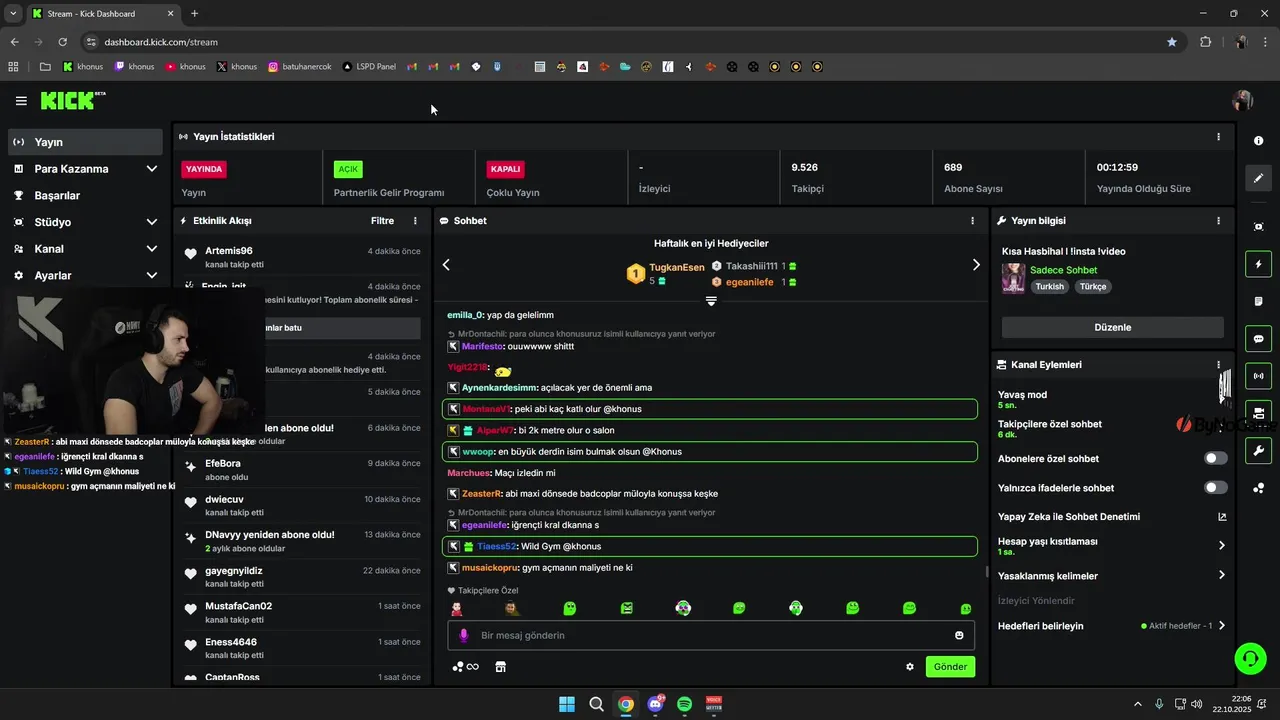Viewport: 1280px width, 720px height.
Task: Select the wrench icon in the right sidebar
Action: 1258,450
